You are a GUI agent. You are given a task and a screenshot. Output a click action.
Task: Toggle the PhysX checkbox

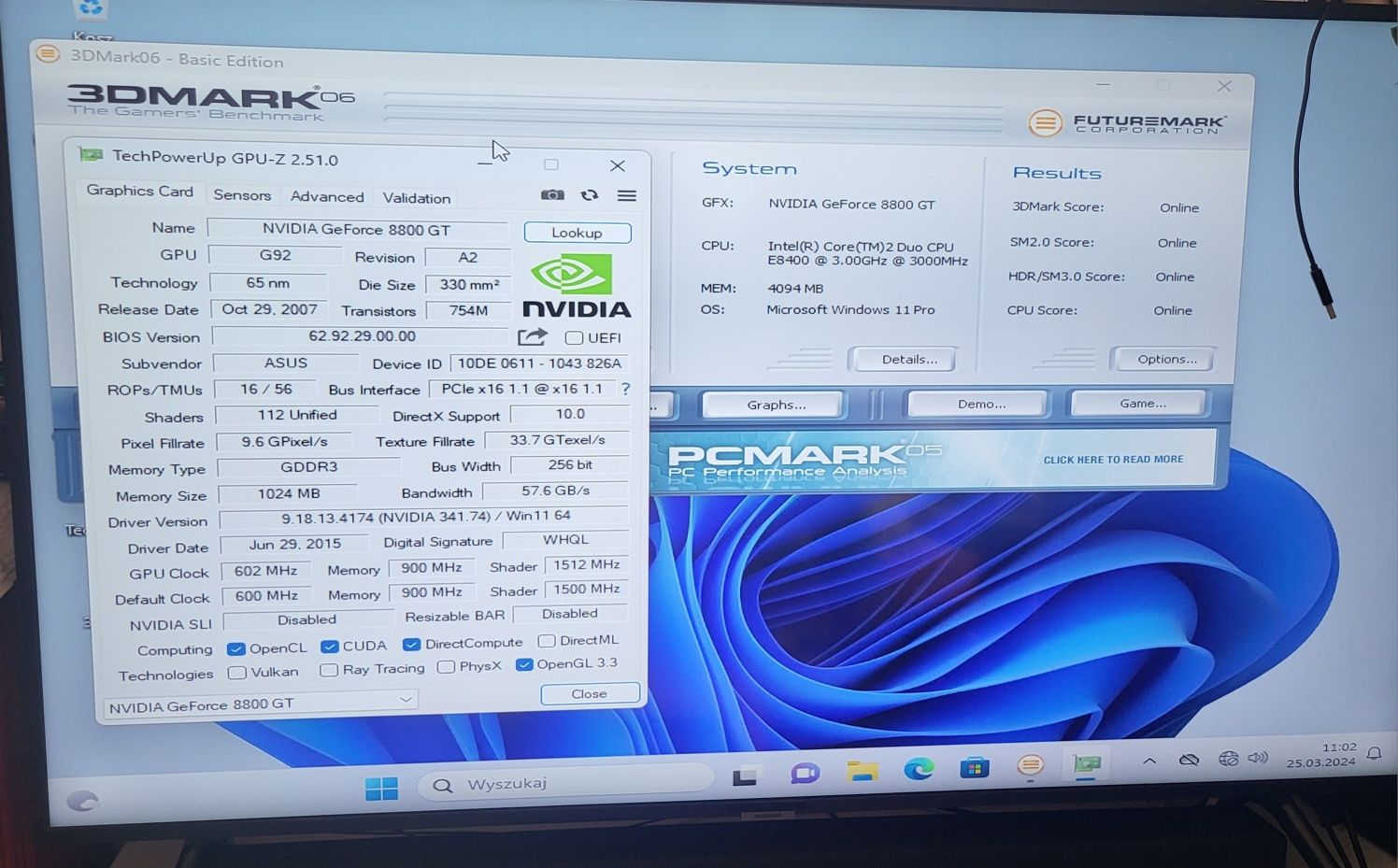click(446, 667)
